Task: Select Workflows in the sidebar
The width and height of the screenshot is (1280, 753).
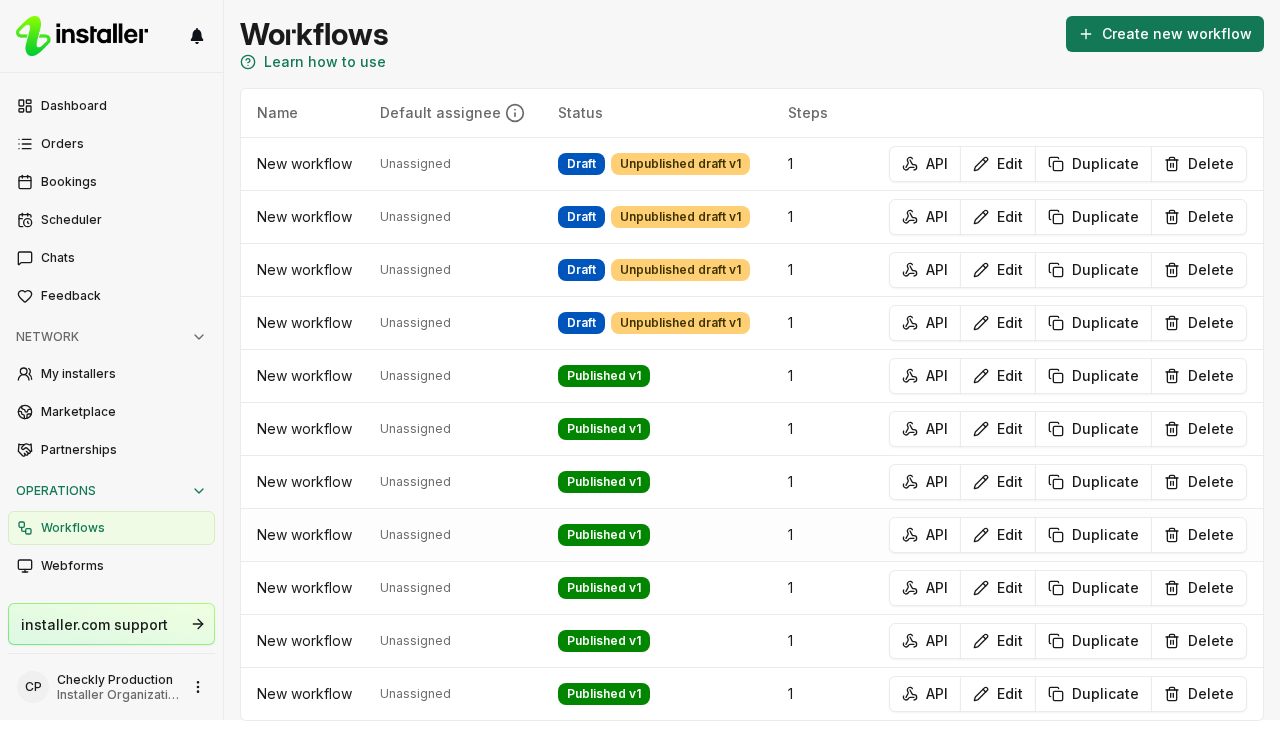Action: coord(111,528)
